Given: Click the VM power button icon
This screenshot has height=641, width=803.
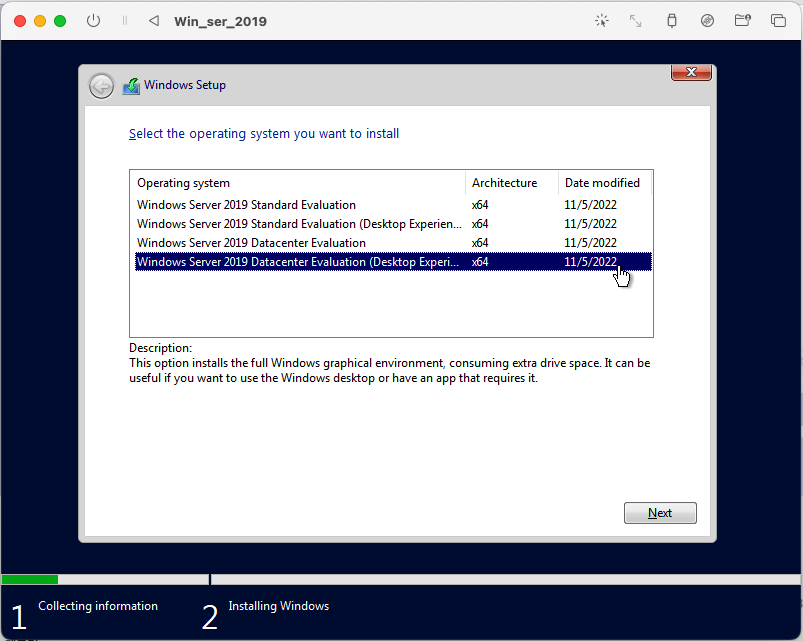Looking at the screenshot, I should [93, 21].
